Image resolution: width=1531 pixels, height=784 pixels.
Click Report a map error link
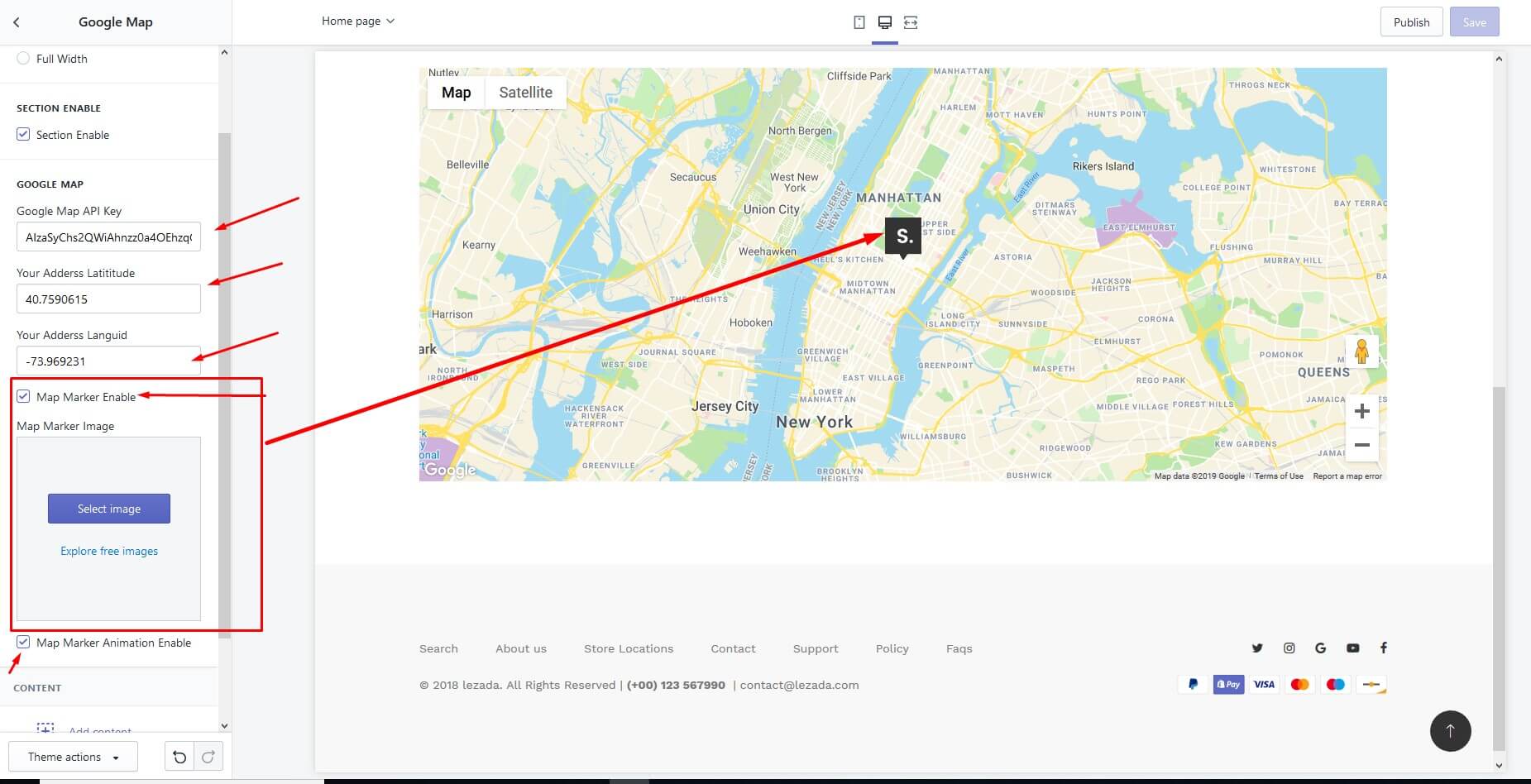click(1347, 476)
